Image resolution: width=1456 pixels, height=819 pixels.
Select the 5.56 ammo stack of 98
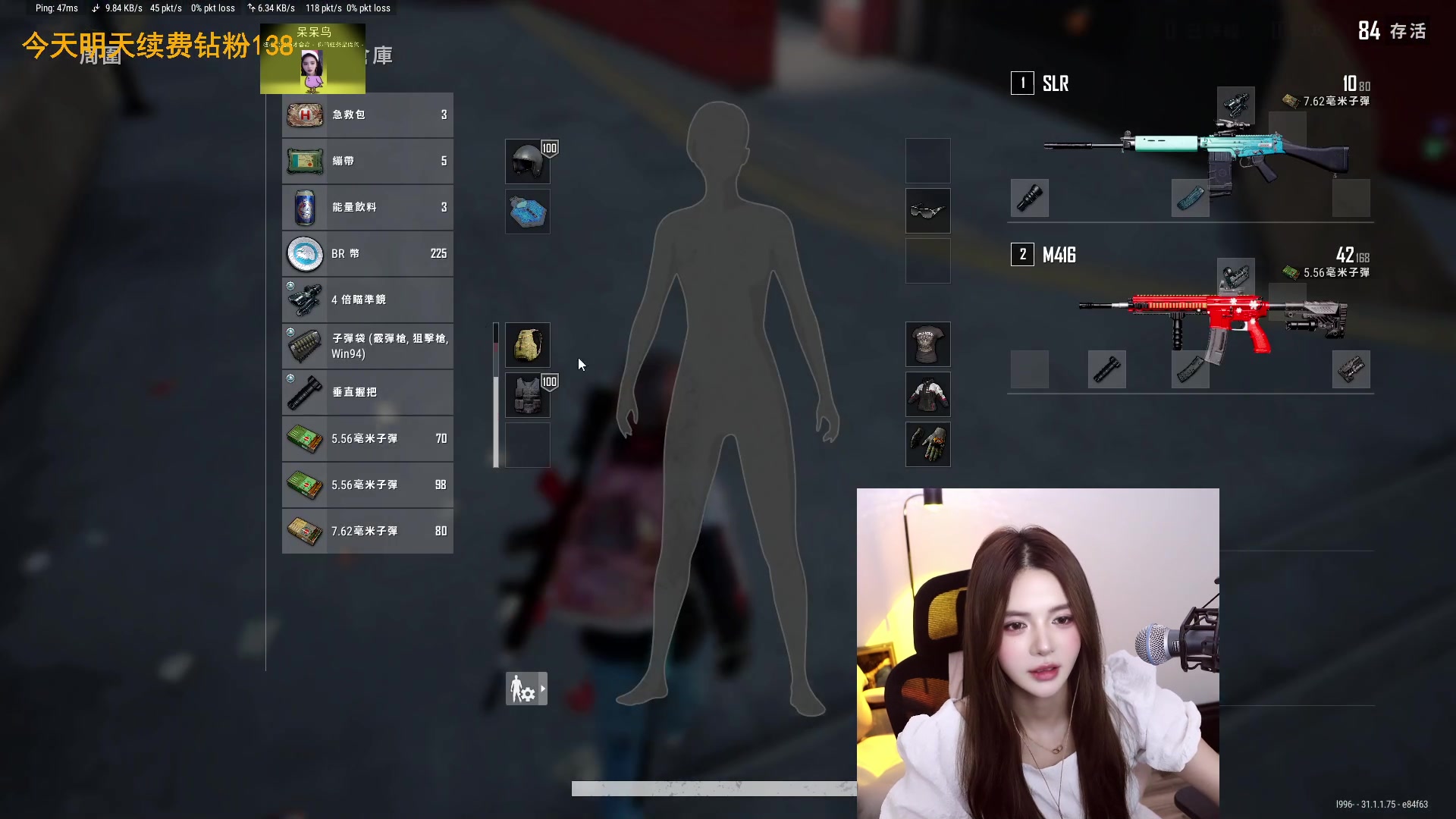coord(368,485)
